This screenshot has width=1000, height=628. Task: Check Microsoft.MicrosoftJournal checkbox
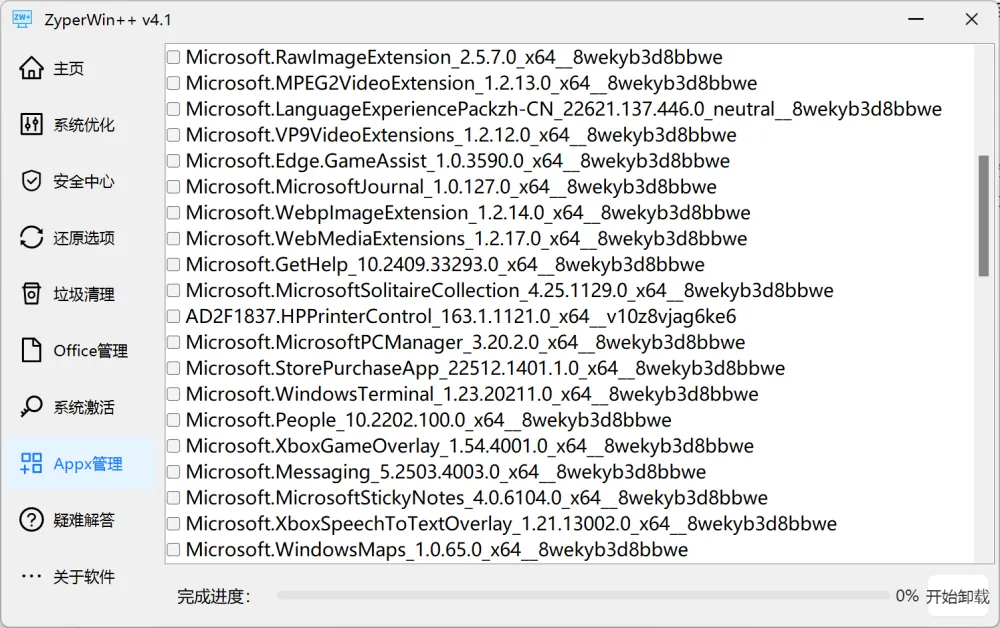[x=173, y=187]
